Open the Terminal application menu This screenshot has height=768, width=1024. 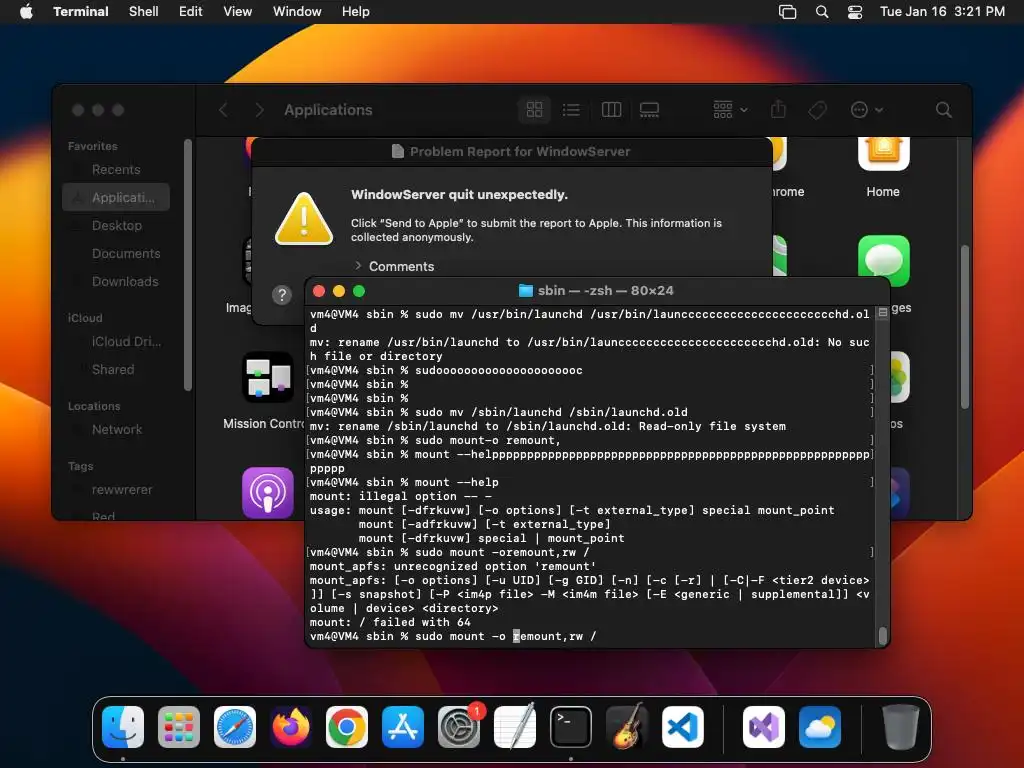[81, 12]
